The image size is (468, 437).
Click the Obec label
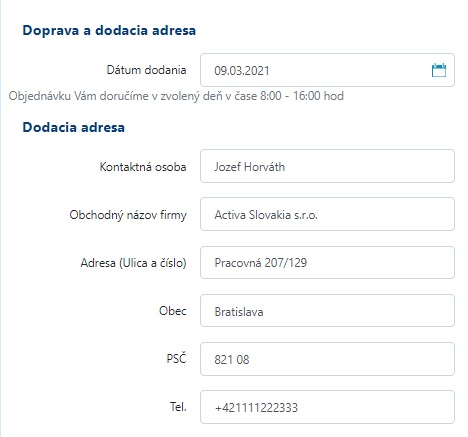click(173, 311)
